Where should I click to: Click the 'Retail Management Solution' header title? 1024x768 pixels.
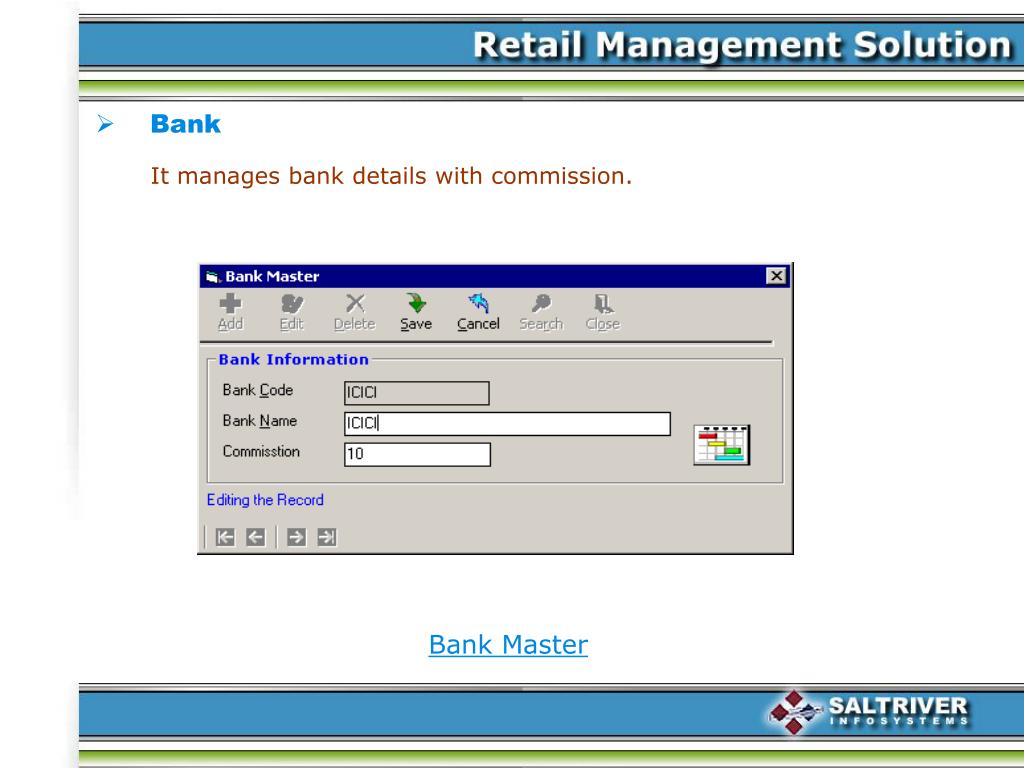coord(743,45)
